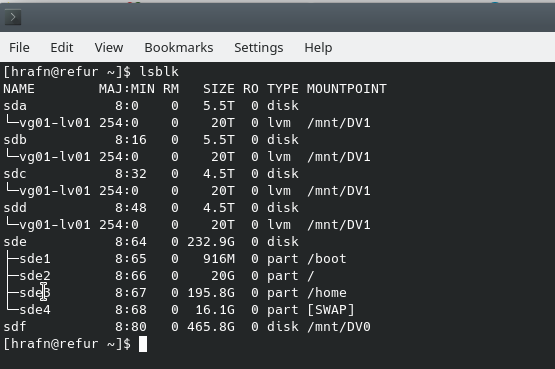The width and height of the screenshot is (555, 369).
Task: Click vg01-lv01 under sdd
Action: pos(55,225)
